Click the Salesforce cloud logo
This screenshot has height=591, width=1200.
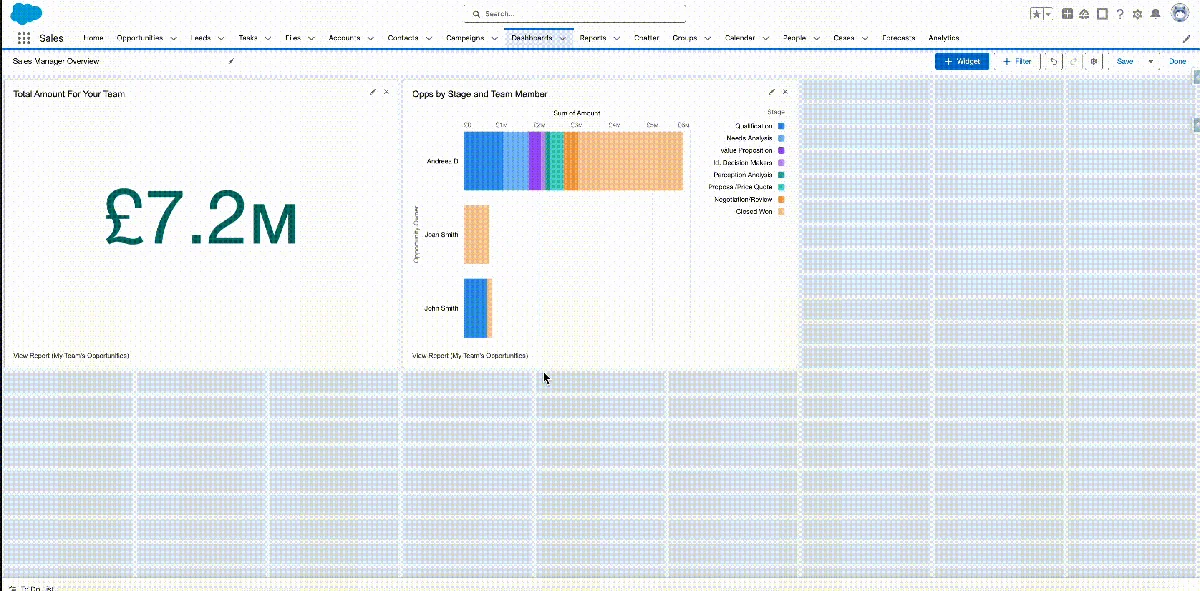point(26,13)
